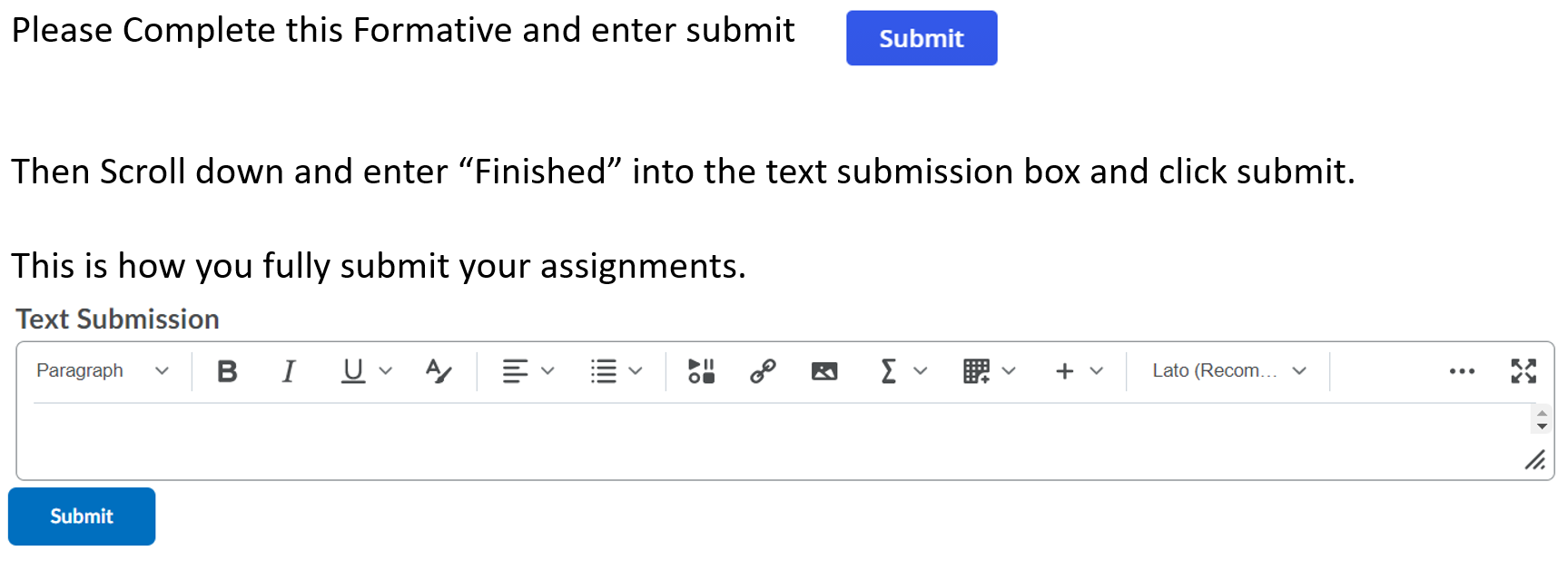
Task: Open the Paragraph format dropdown
Action: click(x=102, y=371)
